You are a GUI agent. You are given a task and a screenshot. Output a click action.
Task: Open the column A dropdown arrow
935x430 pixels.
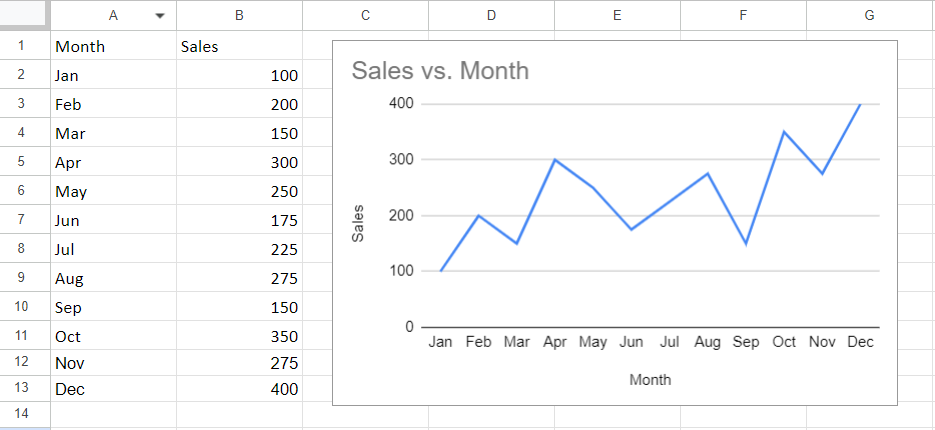tap(159, 16)
